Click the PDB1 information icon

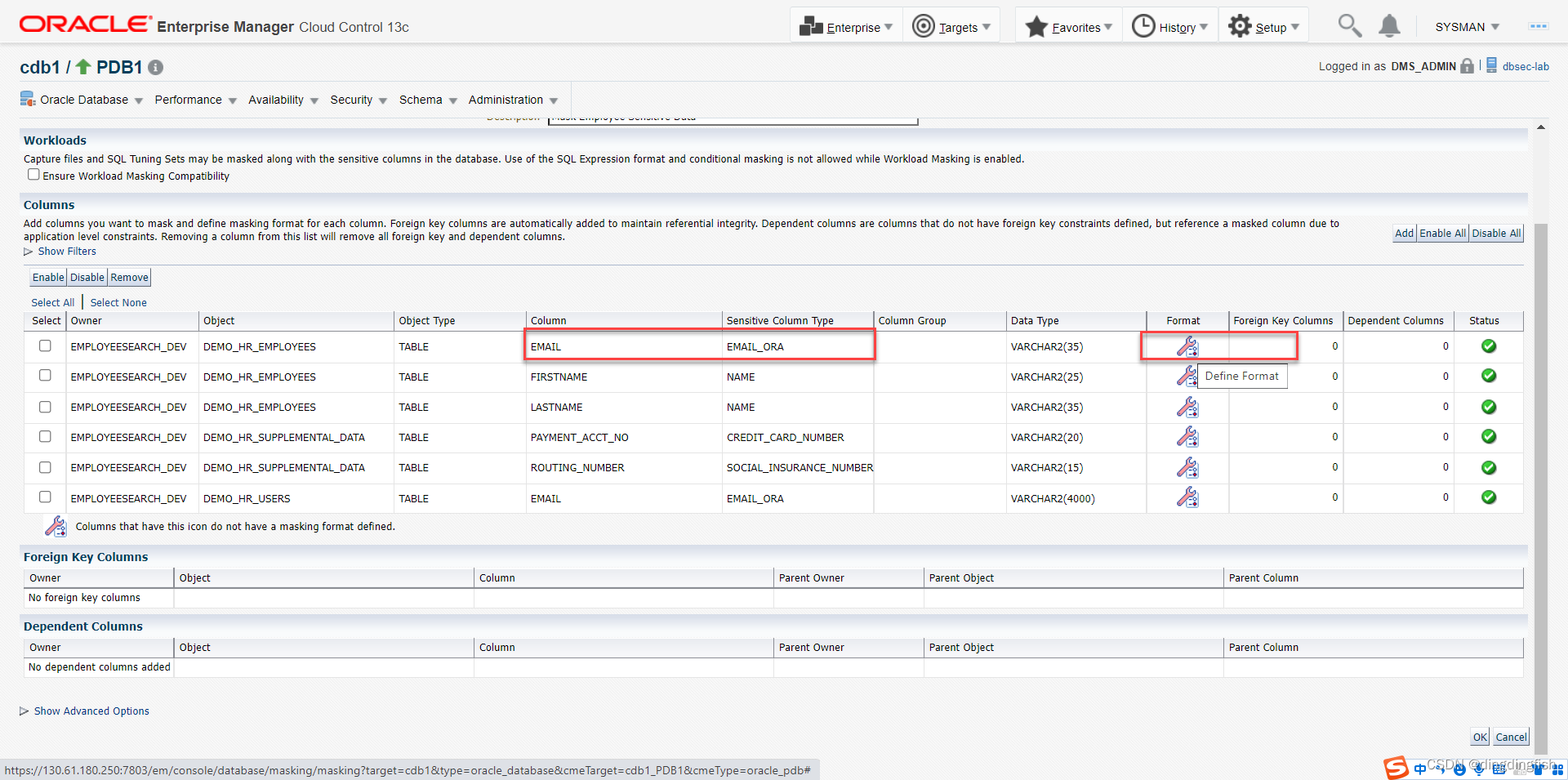point(155,68)
